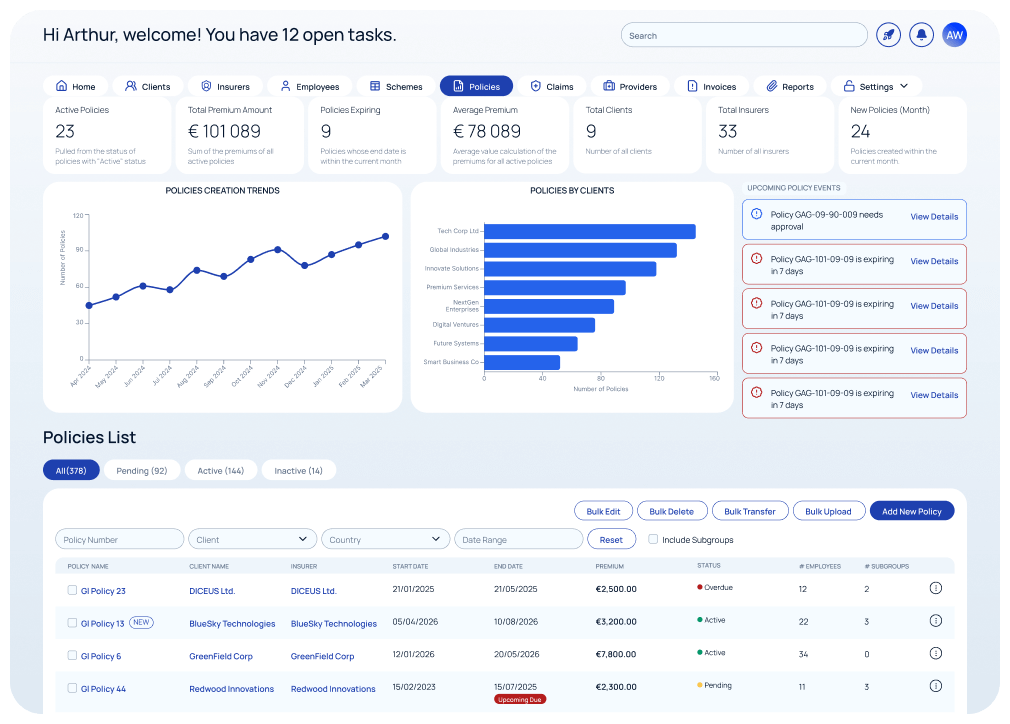Image resolution: width=1010 pixels, height=724 pixels.
Task: View Details for Policy GAG-09-90-009
Action: 934,218
